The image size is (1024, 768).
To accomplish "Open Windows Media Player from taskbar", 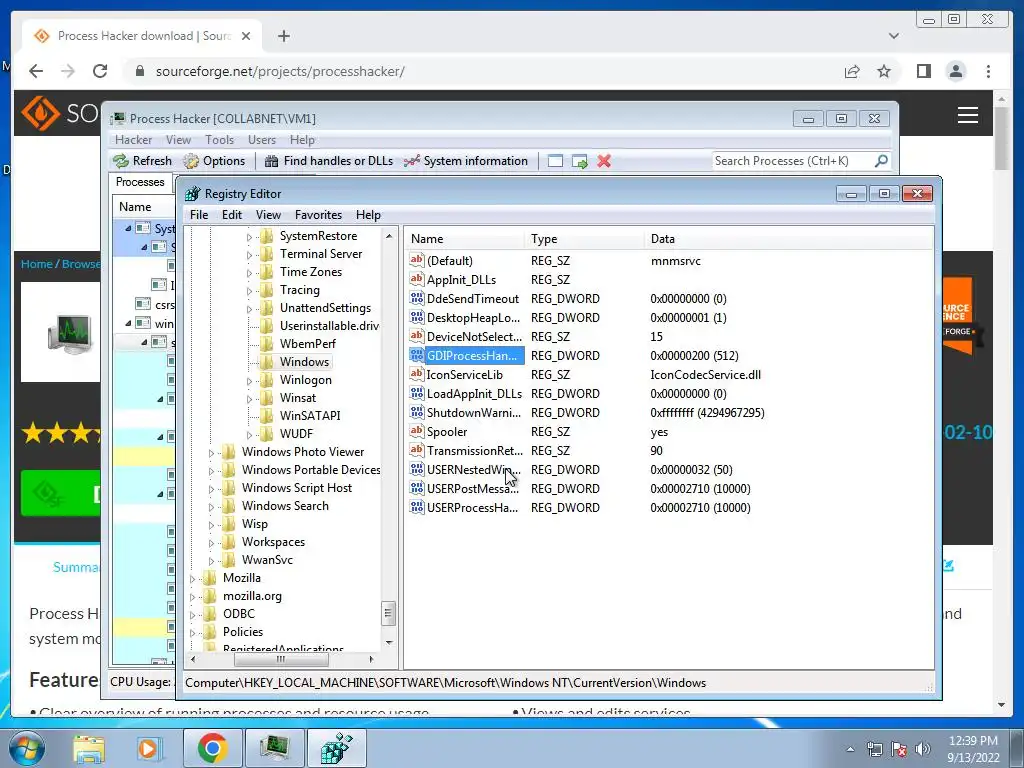I will tap(148, 748).
